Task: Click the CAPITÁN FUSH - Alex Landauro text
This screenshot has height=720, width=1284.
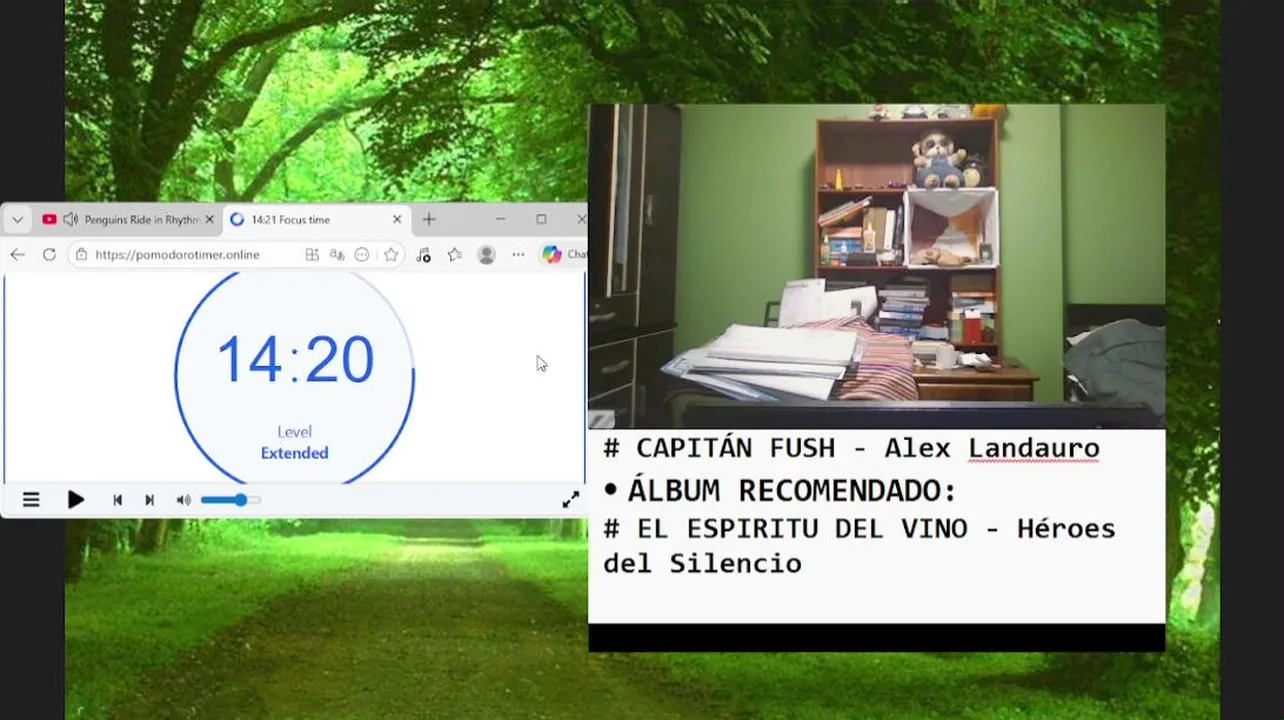Action: (851, 448)
